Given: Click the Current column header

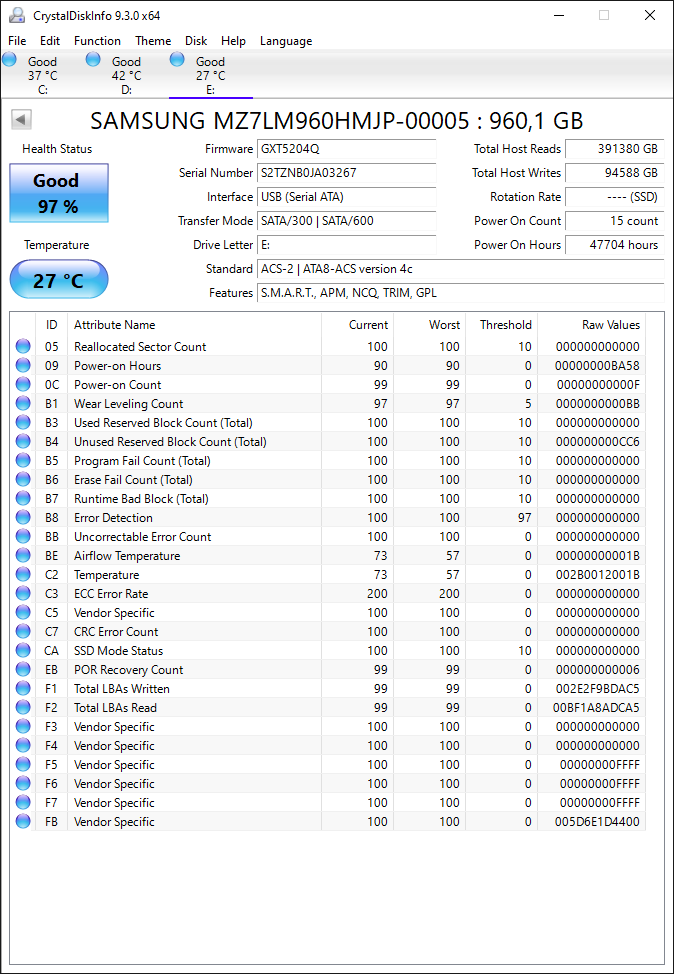Looking at the screenshot, I should (x=357, y=325).
